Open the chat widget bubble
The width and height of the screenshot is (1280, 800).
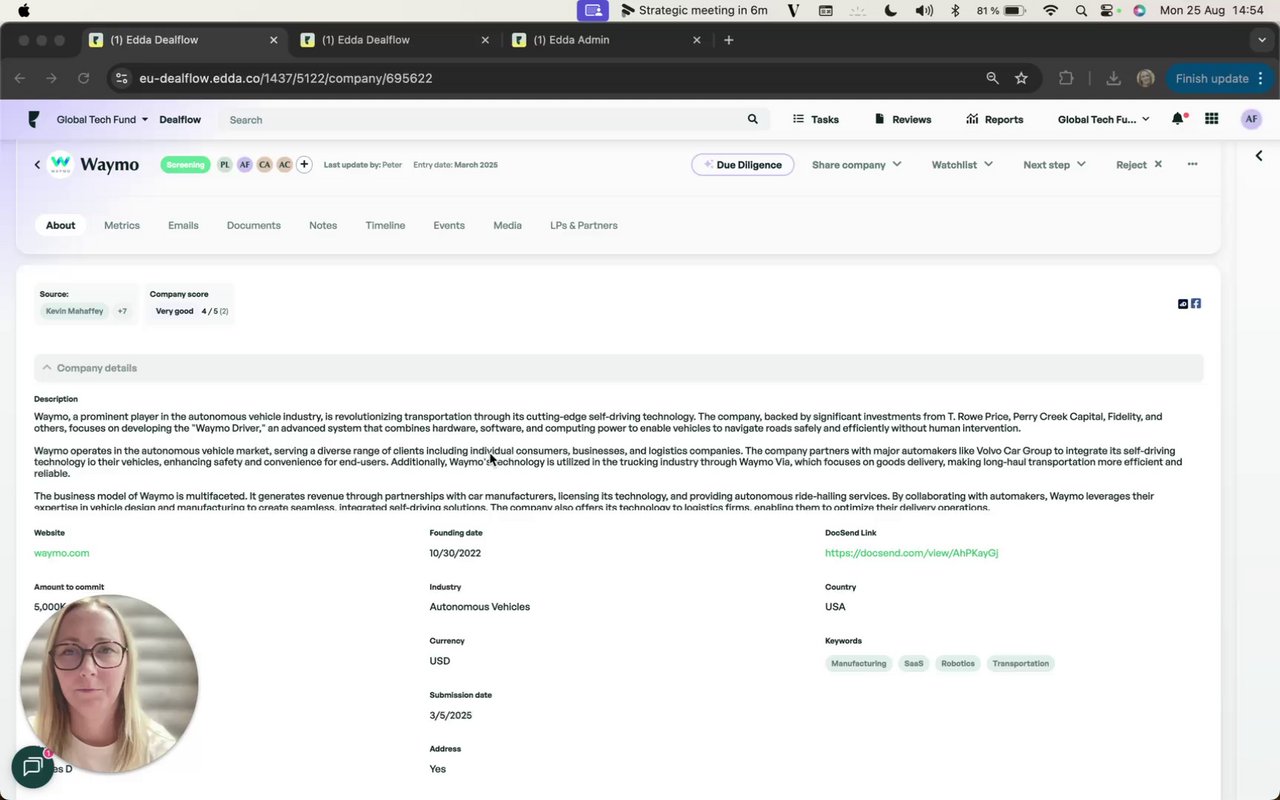pos(32,767)
